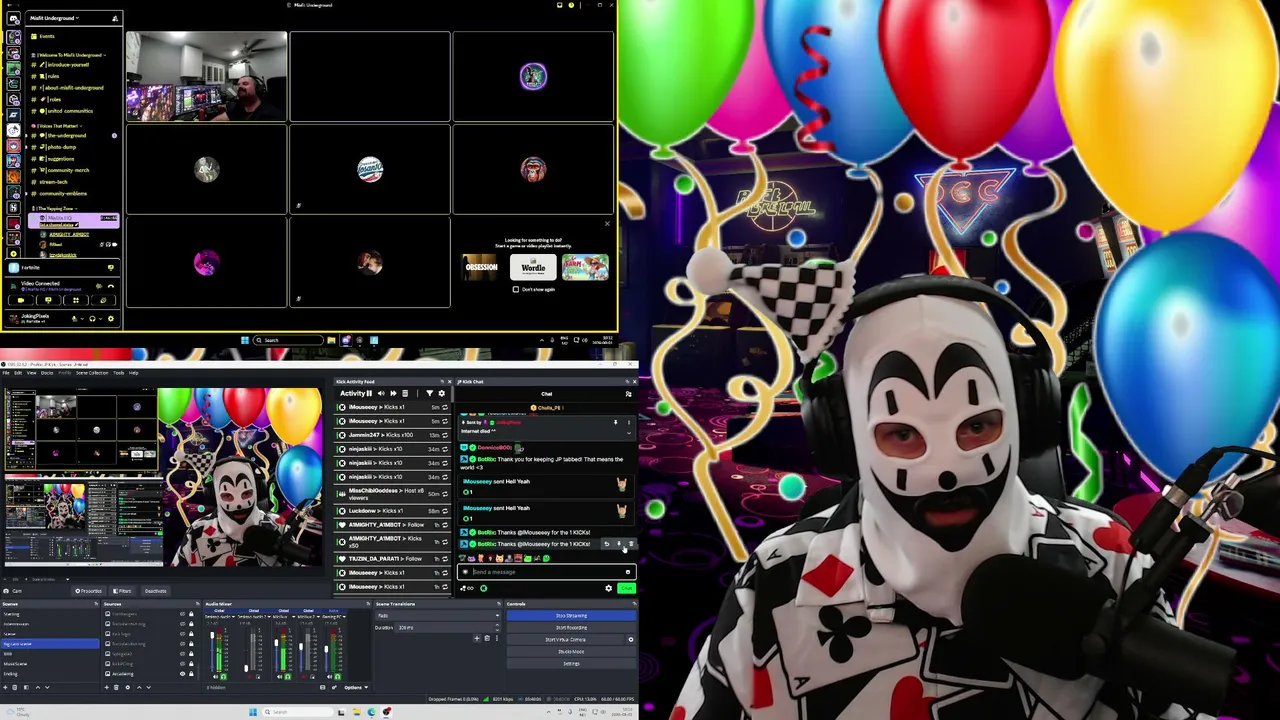The width and height of the screenshot is (1280, 720).
Task: Open the OBS Edit menu
Action: tap(18, 373)
